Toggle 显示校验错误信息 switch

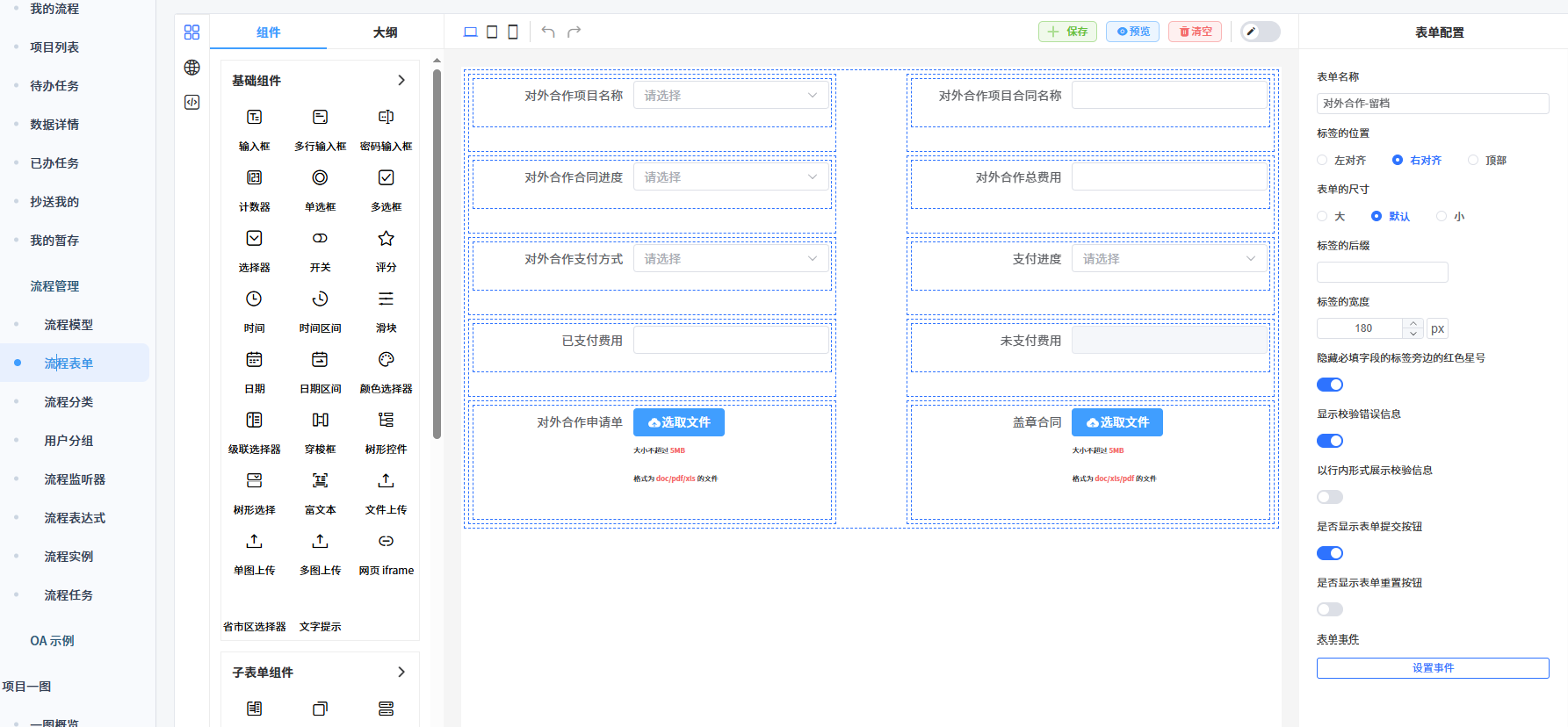point(1330,441)
